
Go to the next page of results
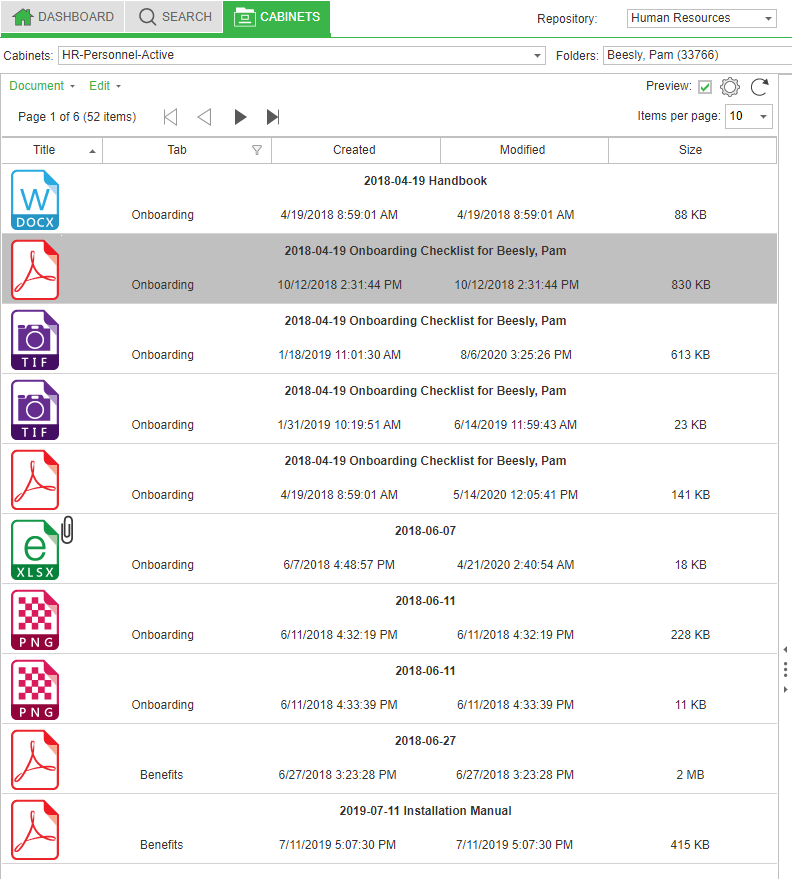[240, 117]
